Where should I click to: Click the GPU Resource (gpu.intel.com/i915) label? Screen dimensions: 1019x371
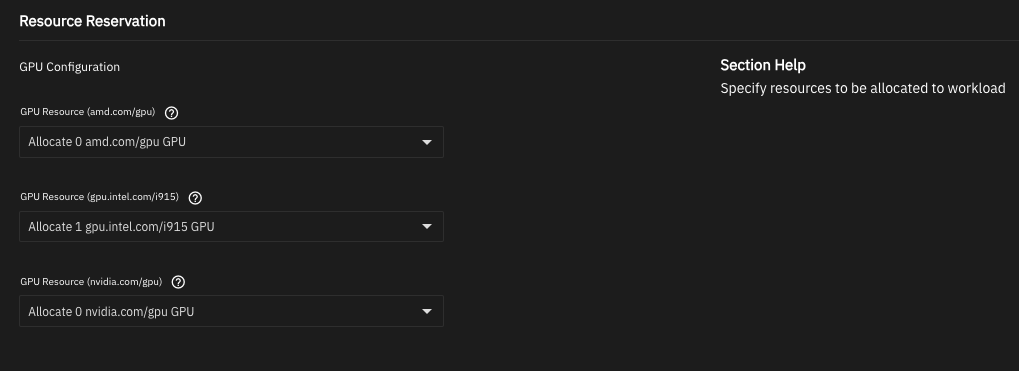(99, 197)
